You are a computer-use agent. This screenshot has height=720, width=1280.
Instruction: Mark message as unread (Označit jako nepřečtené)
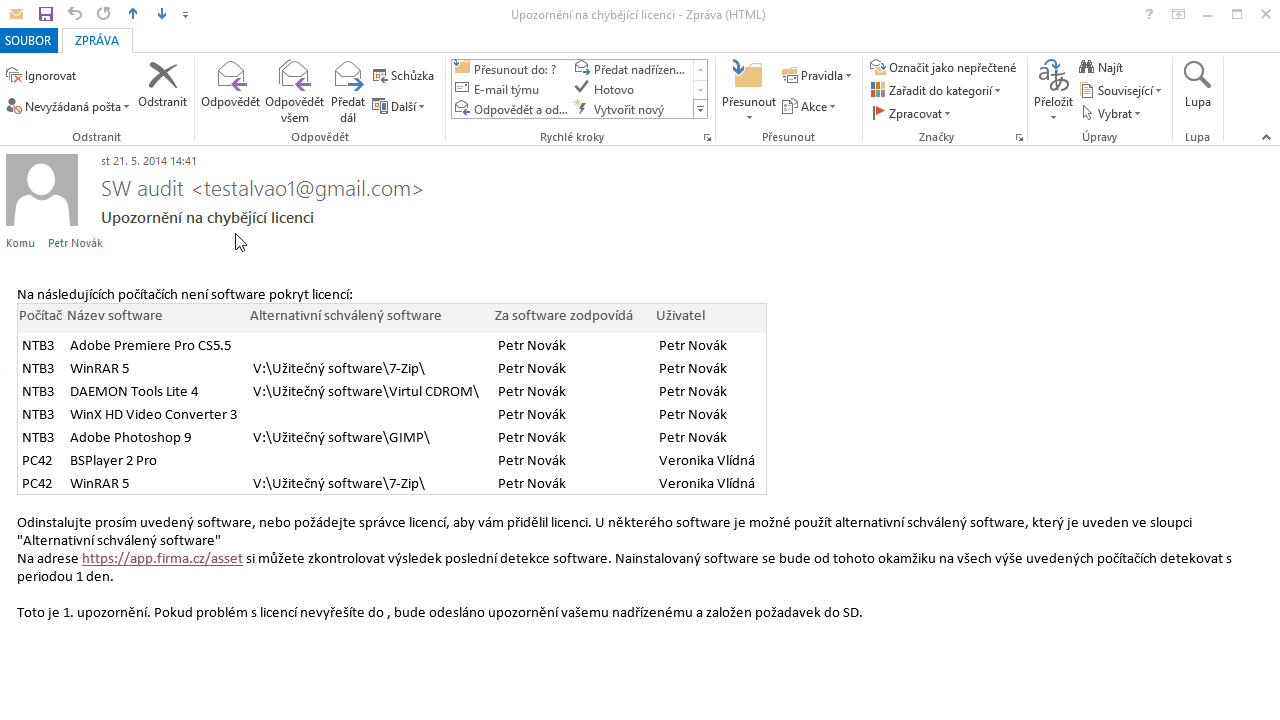[943, 68]
